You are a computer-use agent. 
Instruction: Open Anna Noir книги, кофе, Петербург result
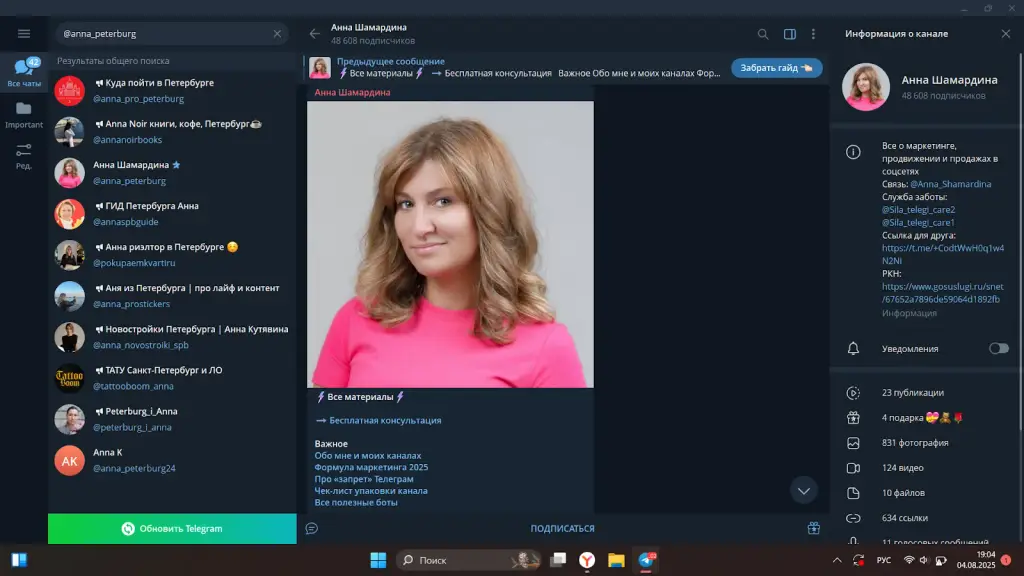pyautogui.click(x=172, y=131)
